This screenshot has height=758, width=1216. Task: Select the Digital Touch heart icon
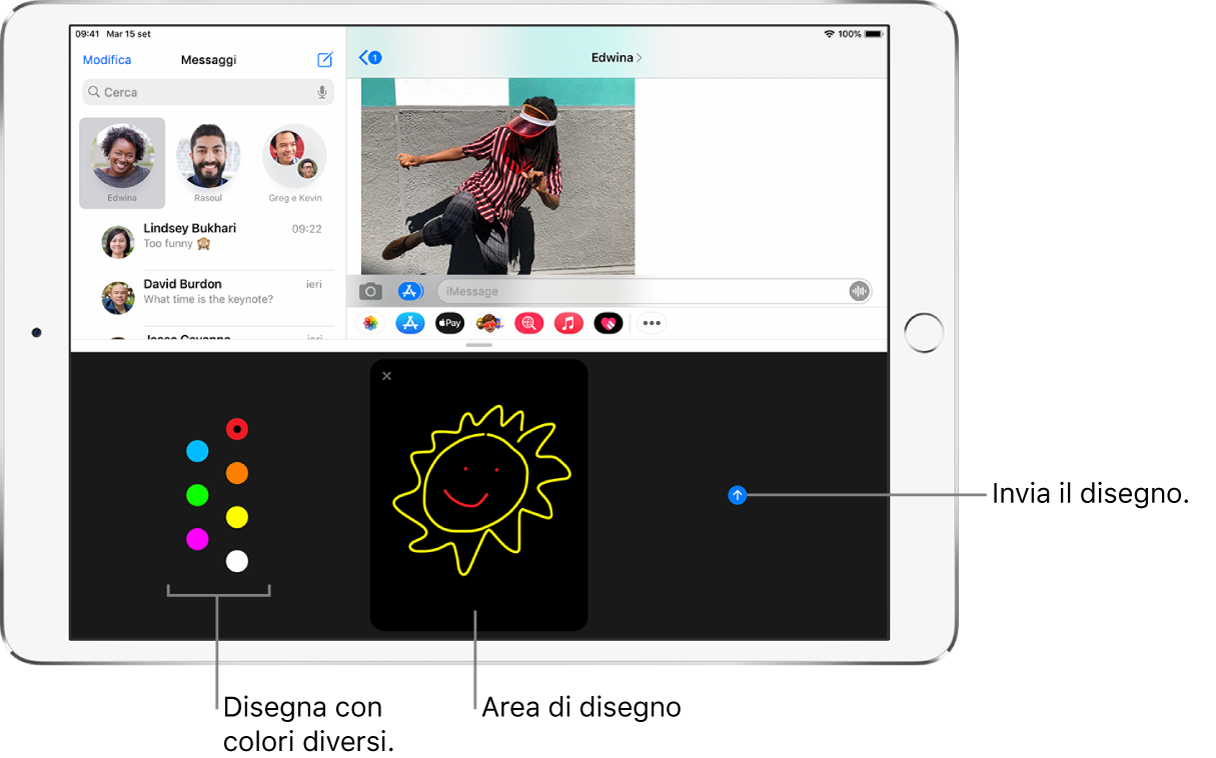click(x=608, y=323)
